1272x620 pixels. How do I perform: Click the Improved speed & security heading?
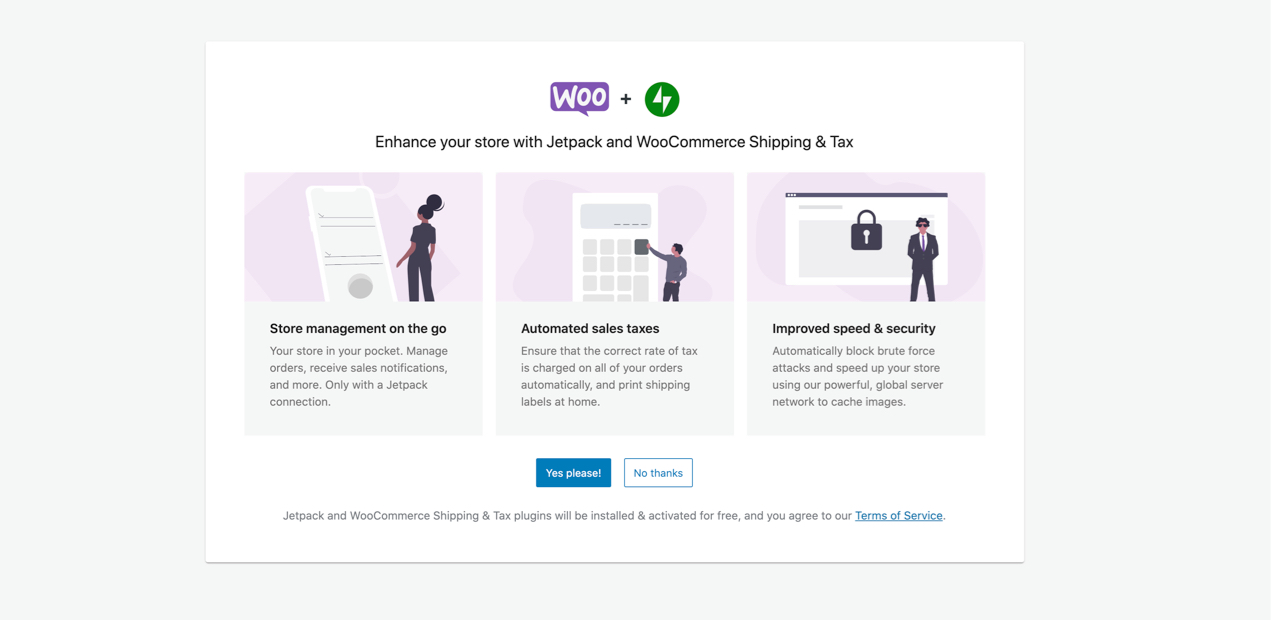coord(854,328)
